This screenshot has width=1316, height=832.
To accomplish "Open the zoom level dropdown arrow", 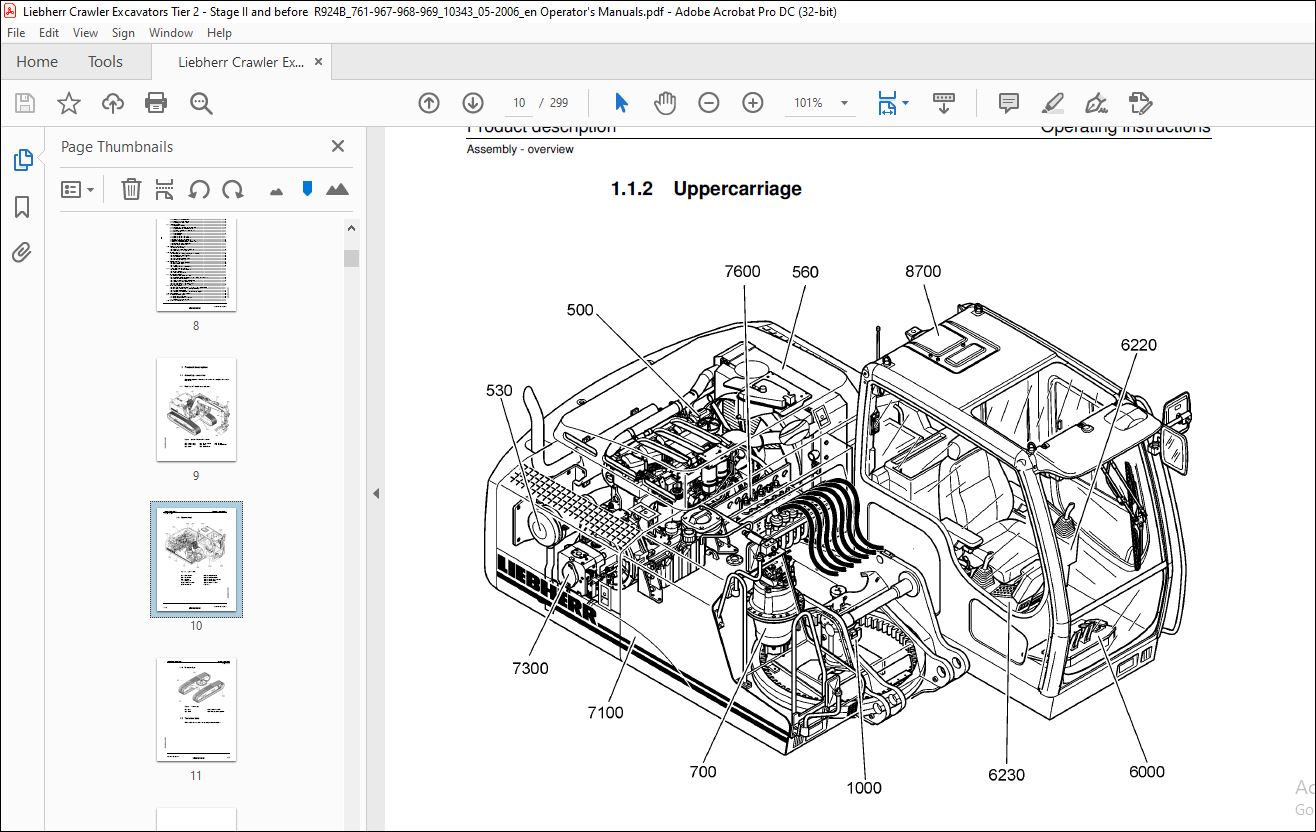I will 845,103.
